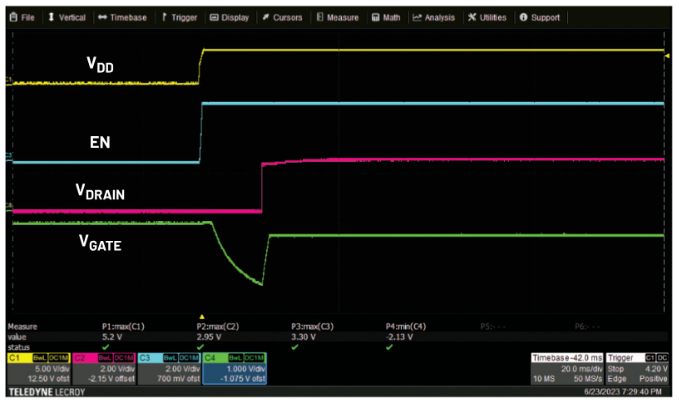This screenshot has width=679, height=403.
Task: Open the Trigger descriptor box
Action: point(639,370)
